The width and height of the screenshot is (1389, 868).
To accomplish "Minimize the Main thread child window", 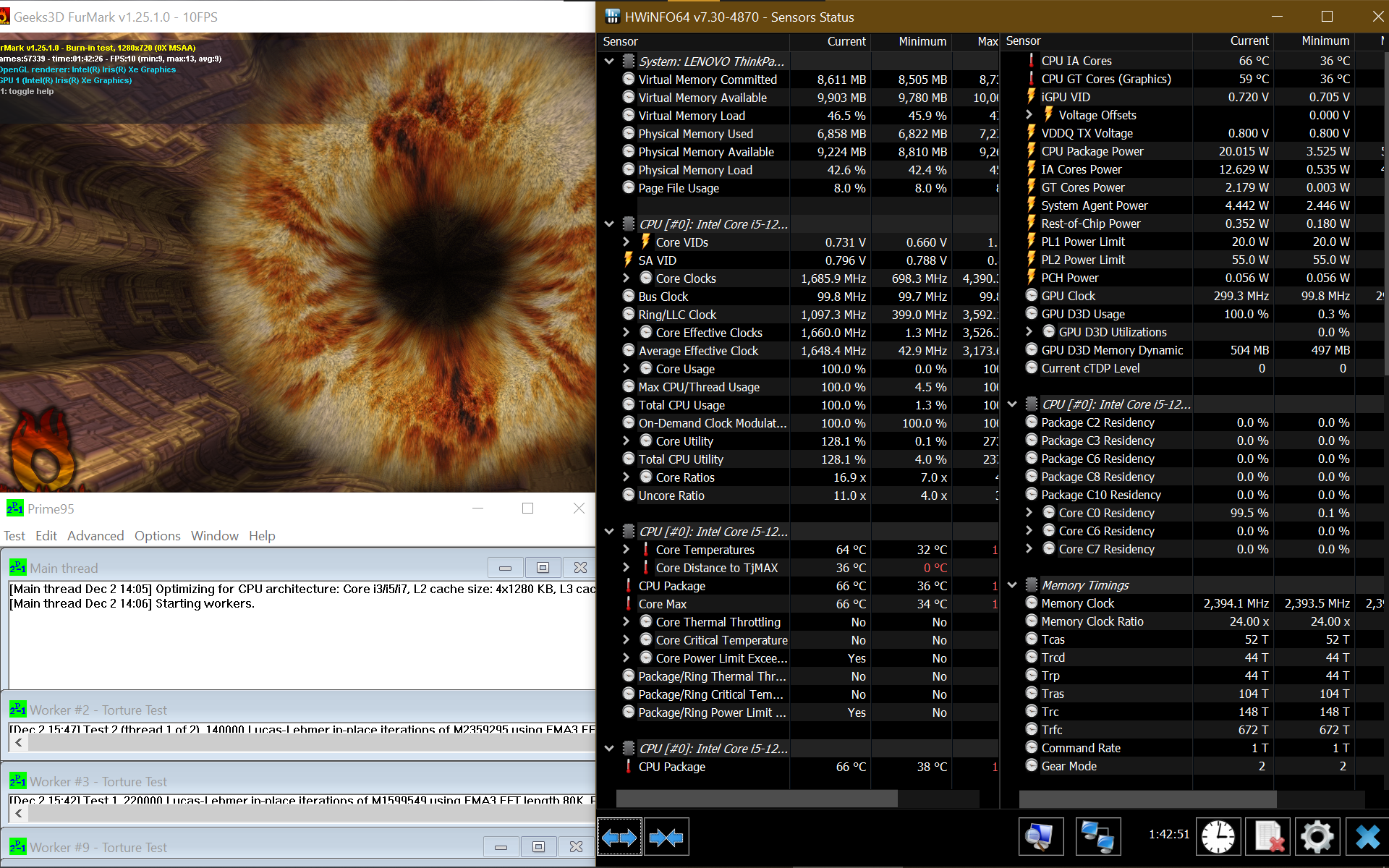I will (x=505, y=568).
